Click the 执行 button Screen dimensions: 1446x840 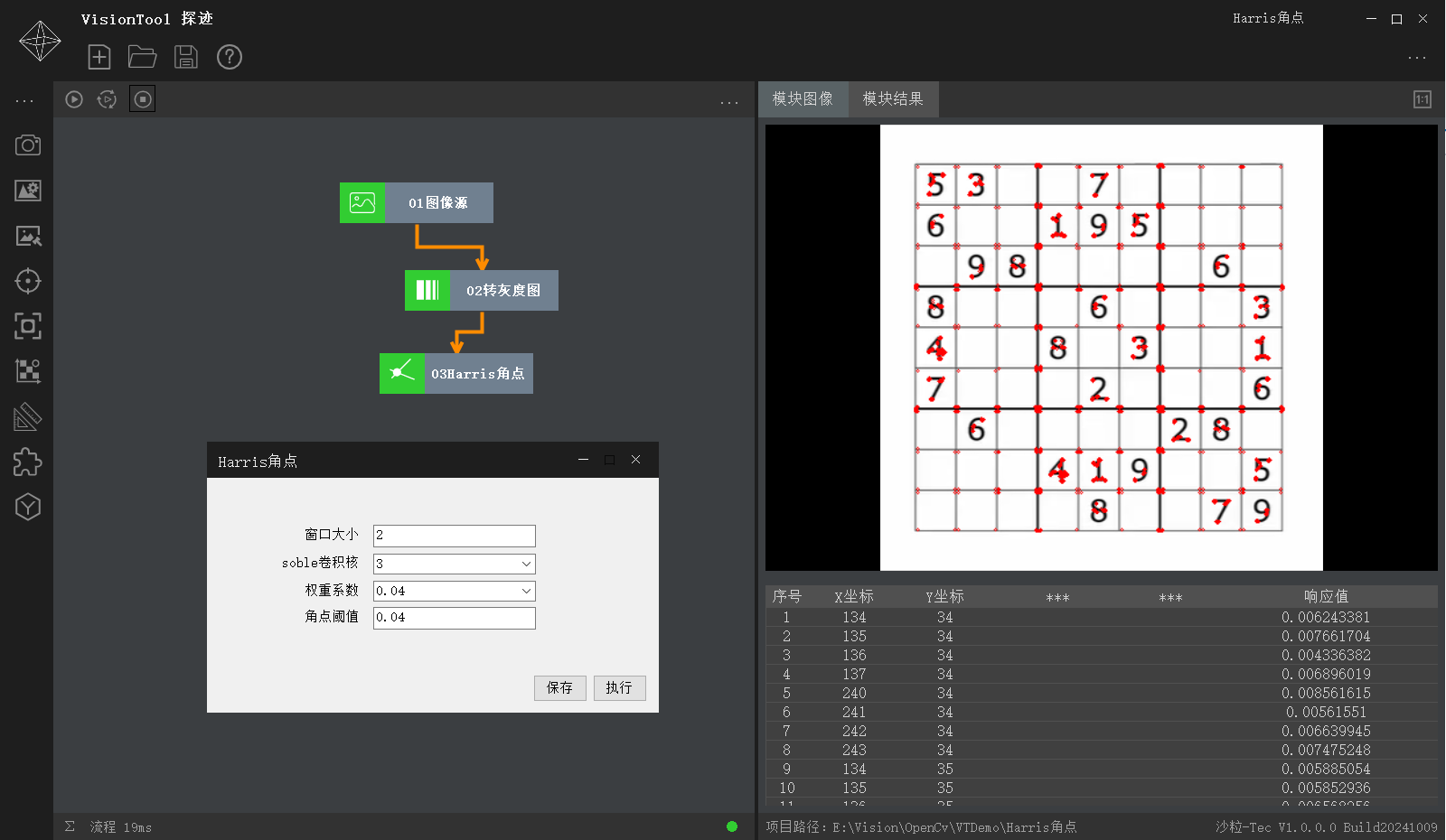click(x=620, y=687)
